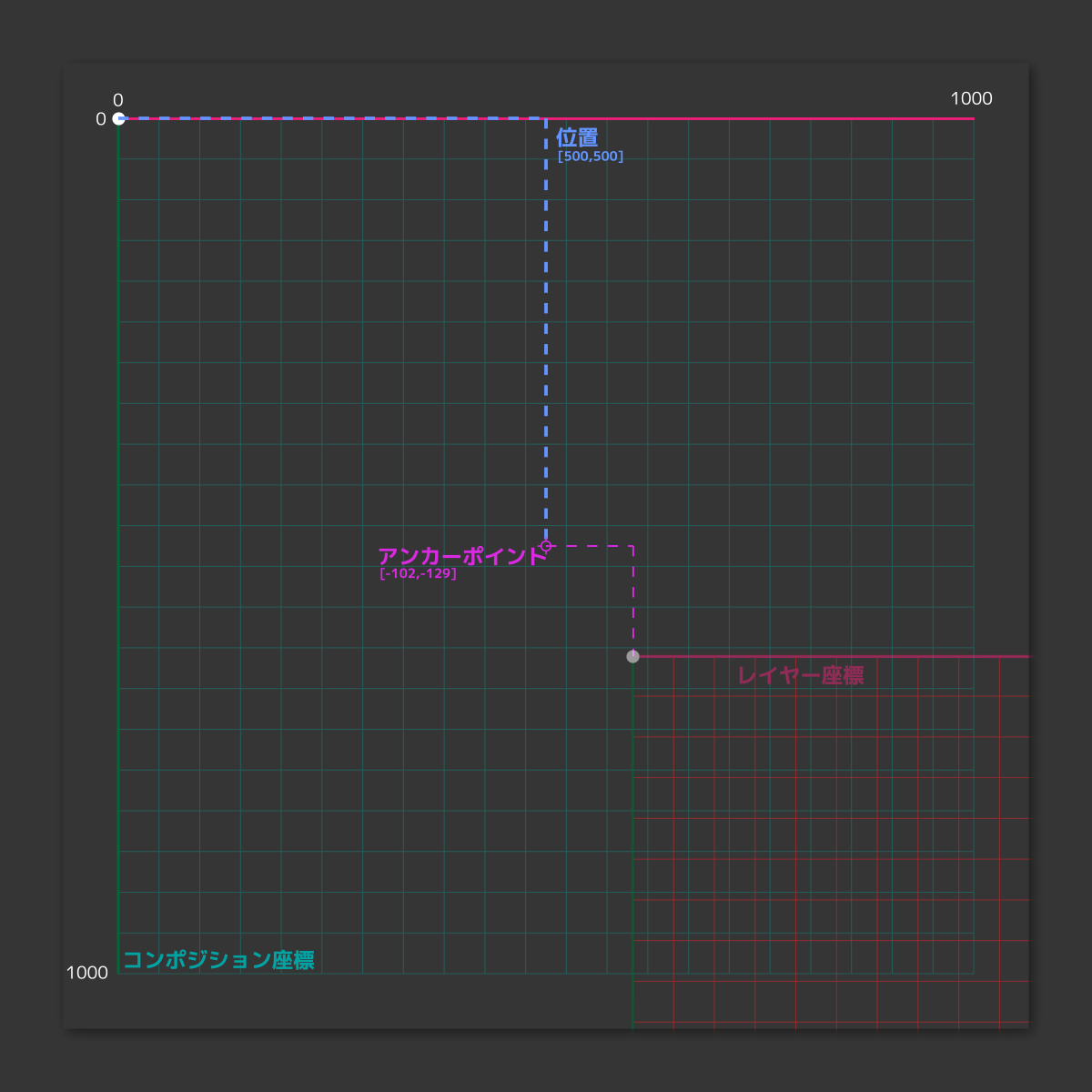Click the 0 label left of origin
This screenshot has height=1092, width=1092.
point(101,119)
